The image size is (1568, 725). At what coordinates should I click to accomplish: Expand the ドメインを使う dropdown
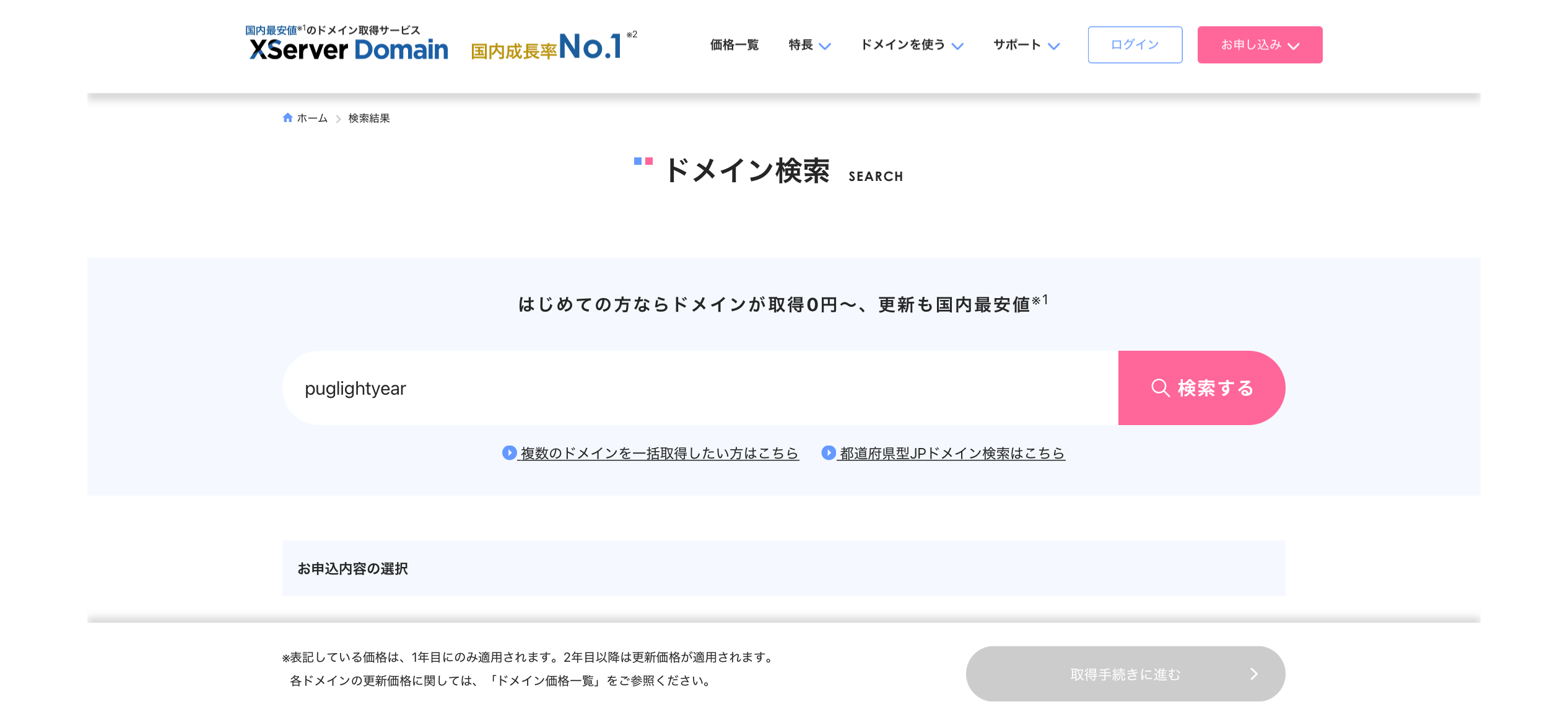coord(912,45)
